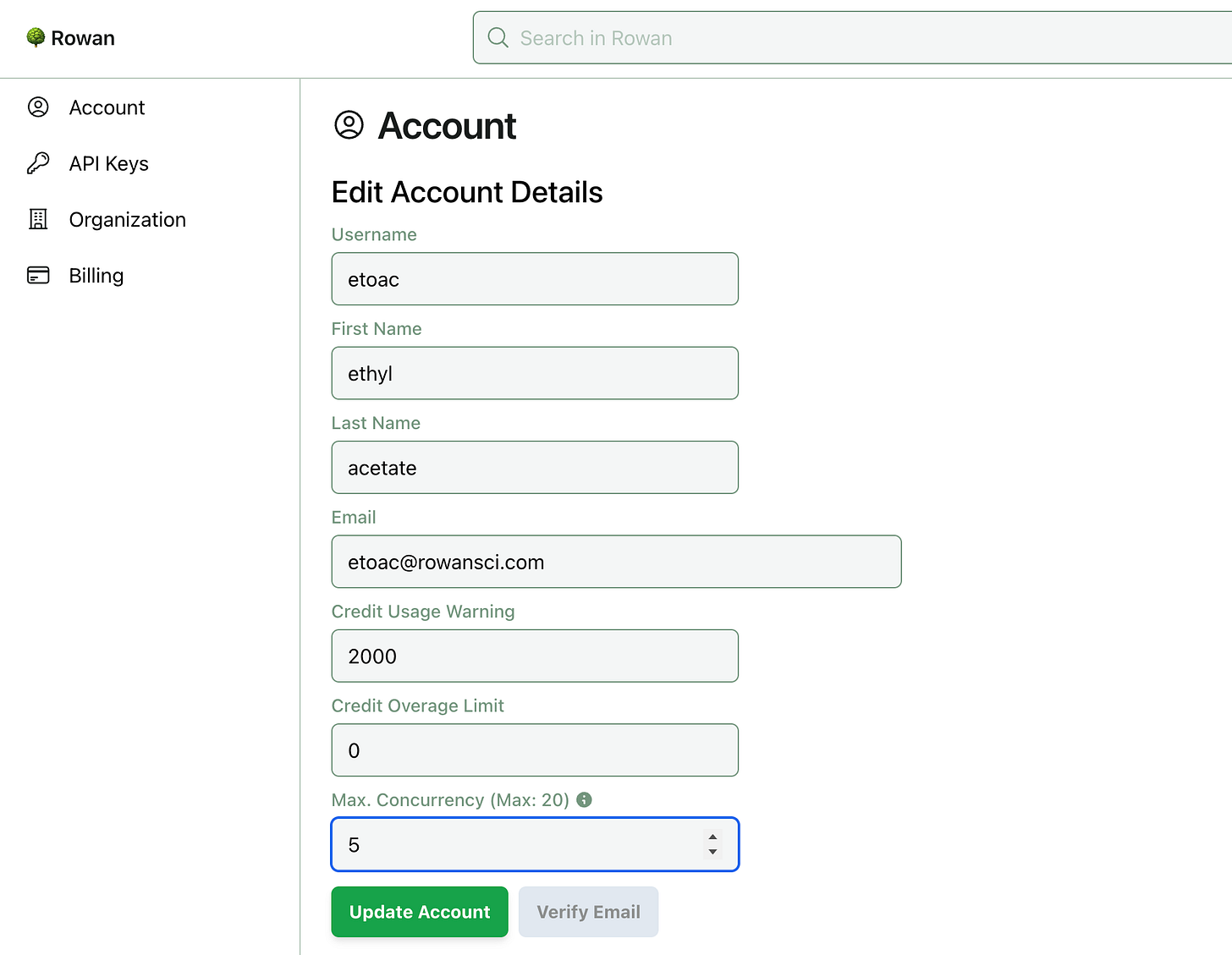1232x955 pixels.
Task: Click the Credit Overage Limit label
Action: pyautogui.click(x=418, y=705)
